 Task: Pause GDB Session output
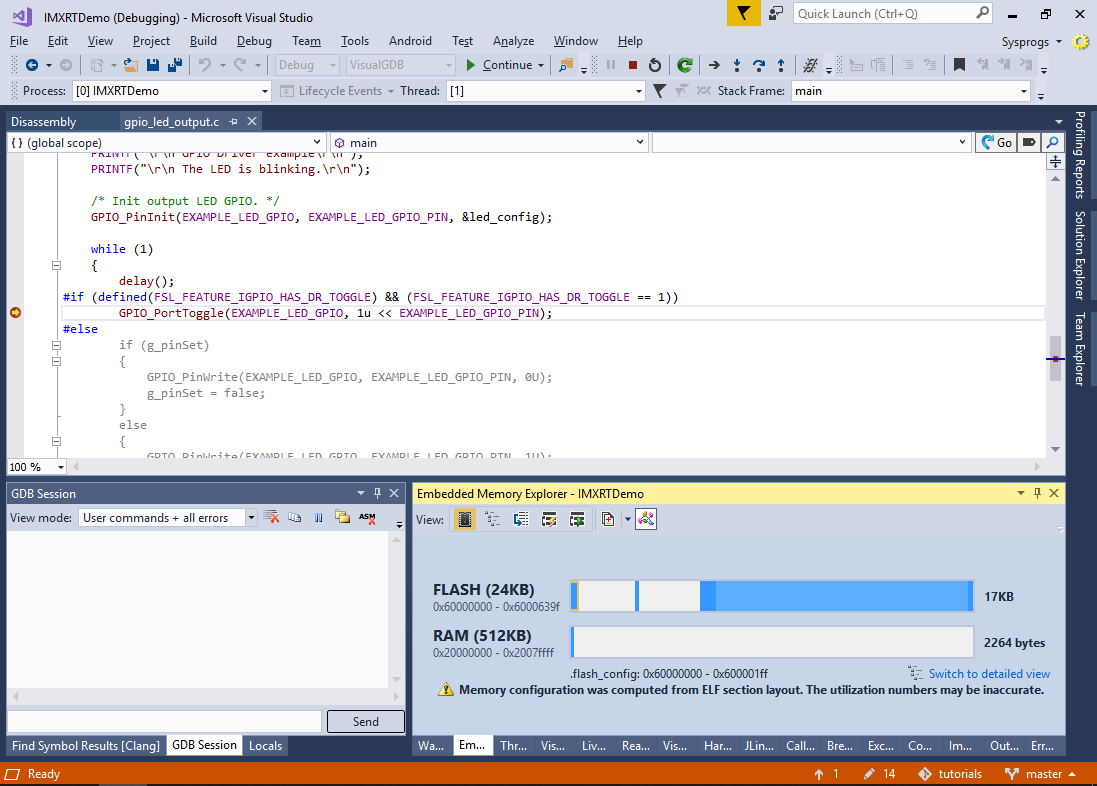(318, 517)
